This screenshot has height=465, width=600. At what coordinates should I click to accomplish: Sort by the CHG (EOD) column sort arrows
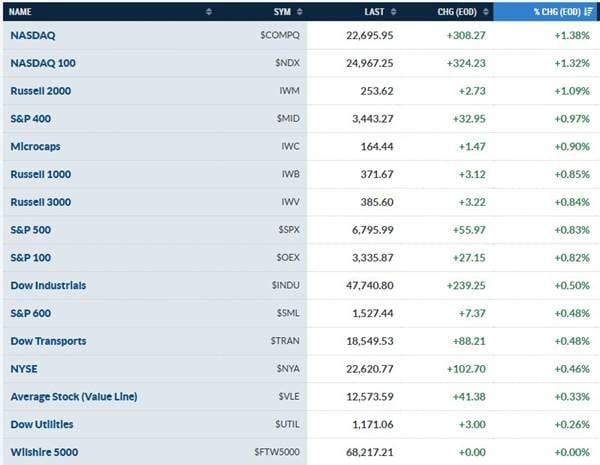[x=486, y=12]
